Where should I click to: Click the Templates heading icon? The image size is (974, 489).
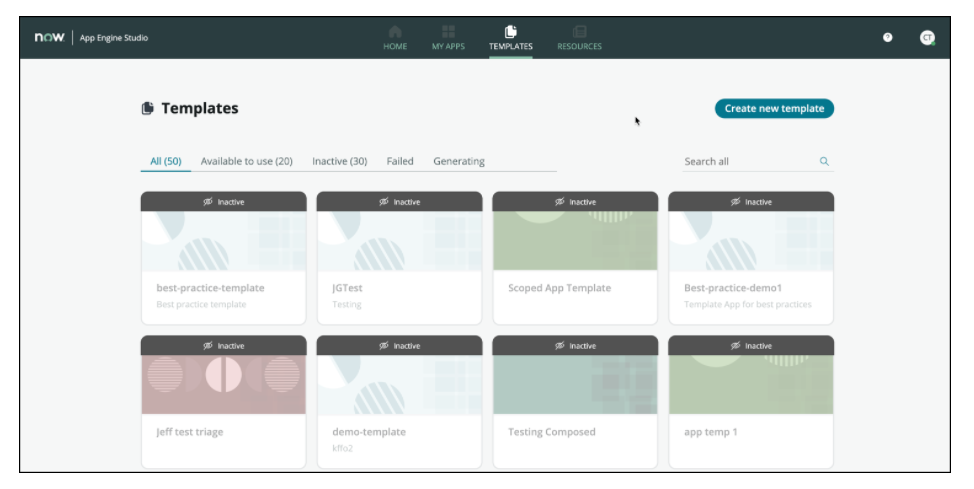click(x=147, y=109)
